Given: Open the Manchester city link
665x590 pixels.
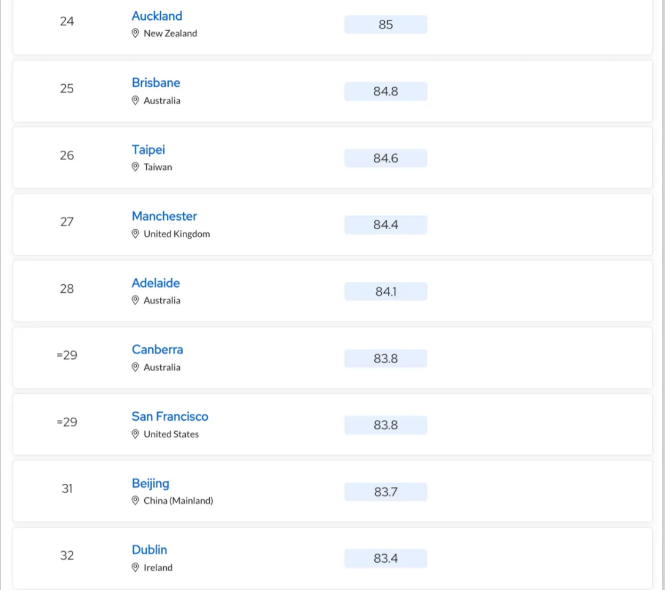Looking at the screenshot, I should (164, 216).
